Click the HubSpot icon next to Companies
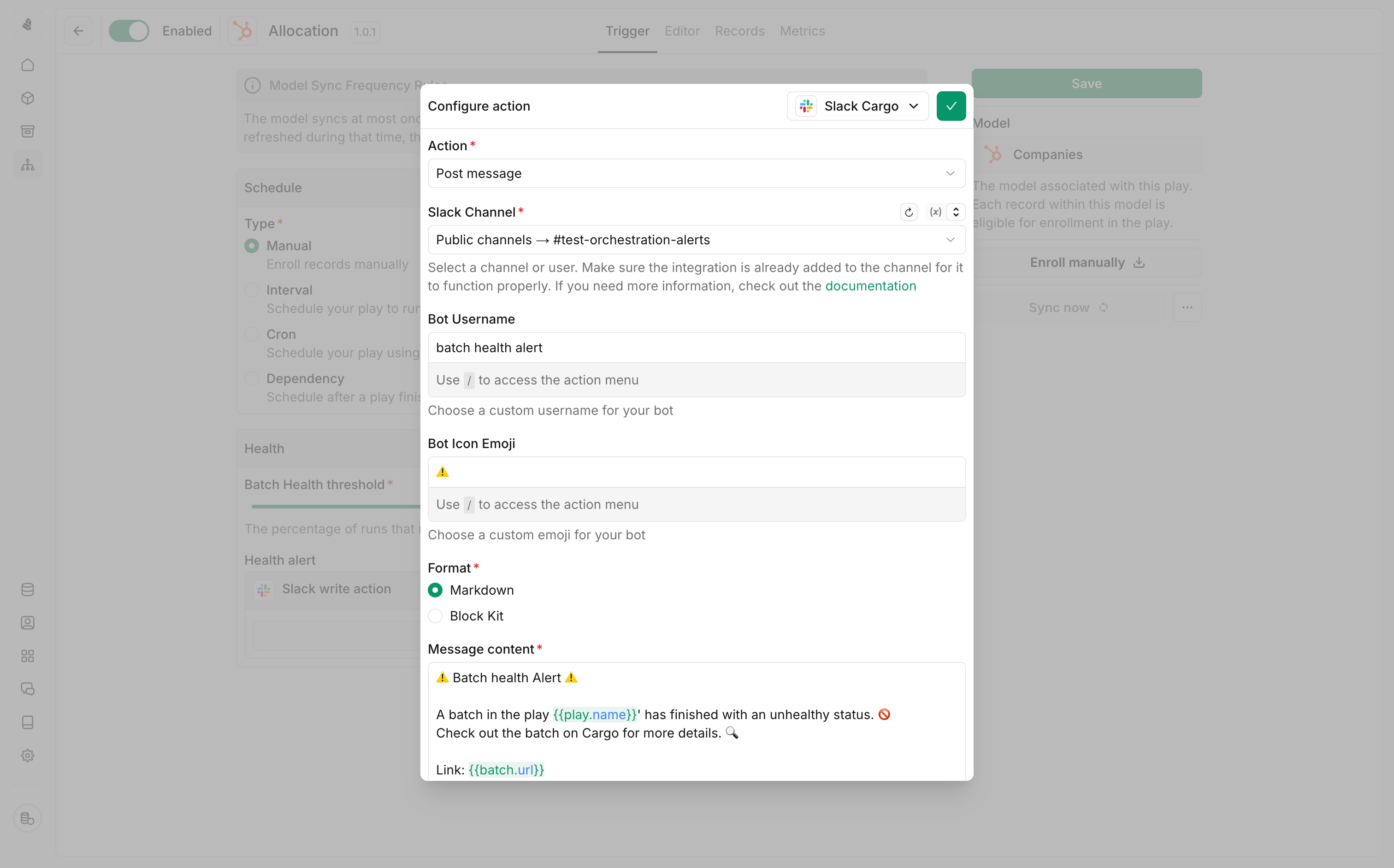The width and height of the screenshot is (1394, 868). [992, 154]
